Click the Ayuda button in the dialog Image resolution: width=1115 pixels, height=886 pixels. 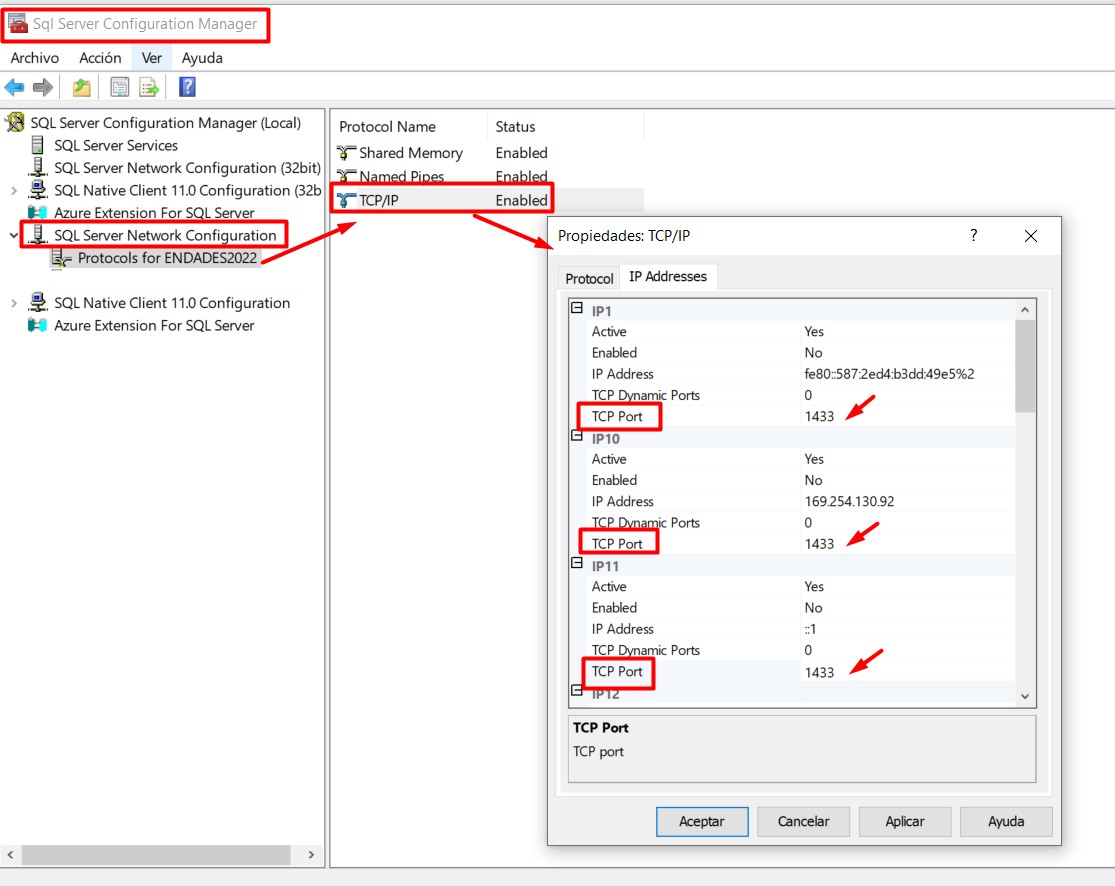coord(1006,821)
